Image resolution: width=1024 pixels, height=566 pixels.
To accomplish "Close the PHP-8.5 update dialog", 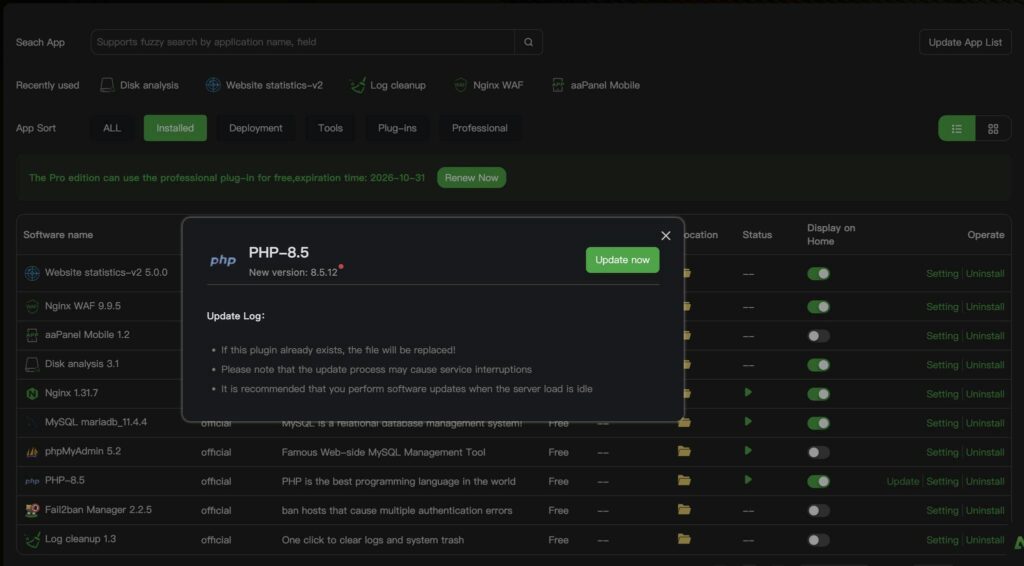I will click(x=665, y=236).
